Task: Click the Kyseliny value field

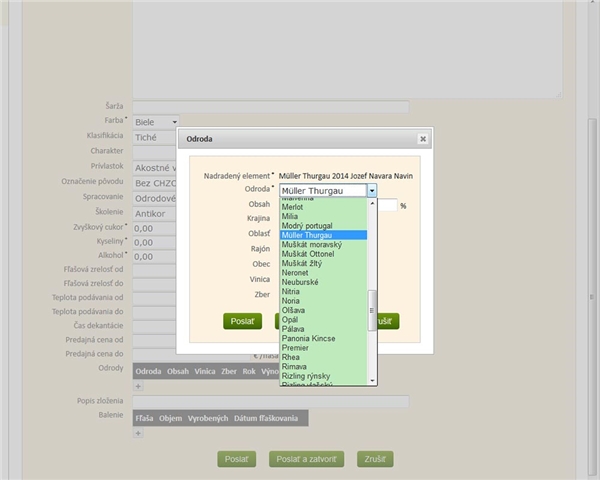Action: coord(154,243)
